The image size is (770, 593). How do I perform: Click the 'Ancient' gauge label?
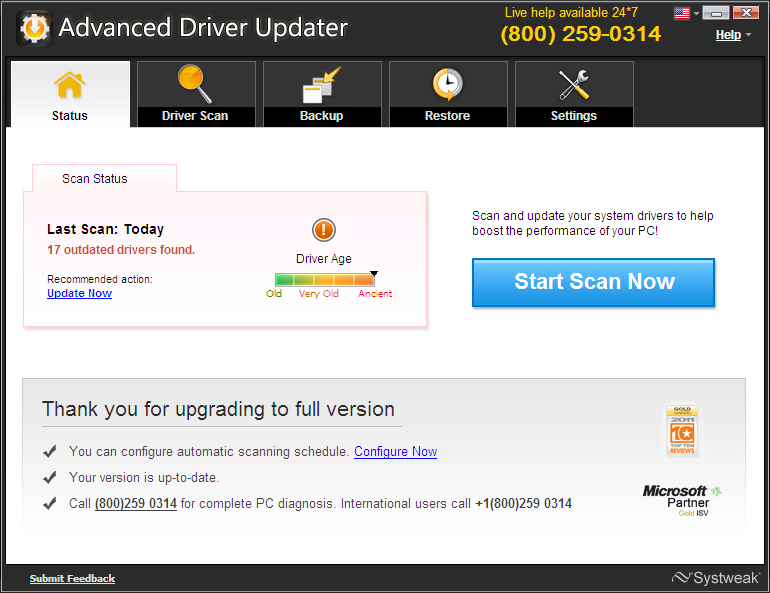(x=375, y=294)
